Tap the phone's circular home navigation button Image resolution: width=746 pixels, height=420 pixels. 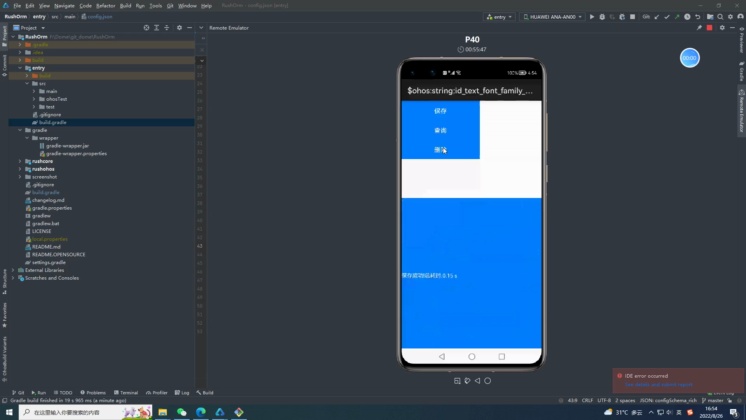coord(472,356)
